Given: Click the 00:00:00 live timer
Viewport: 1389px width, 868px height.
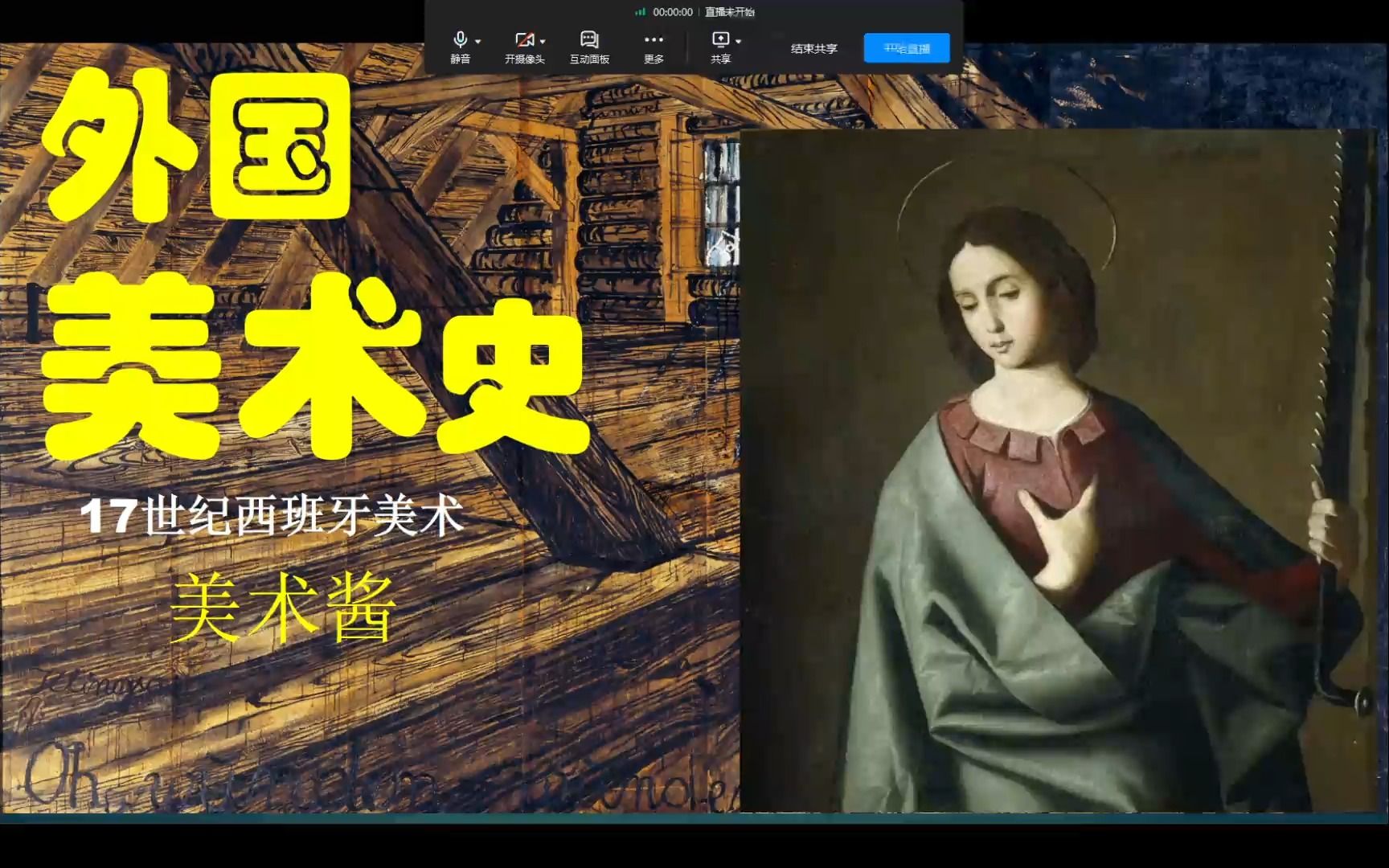Looking at the screenshot, I should tap(673, 12).
